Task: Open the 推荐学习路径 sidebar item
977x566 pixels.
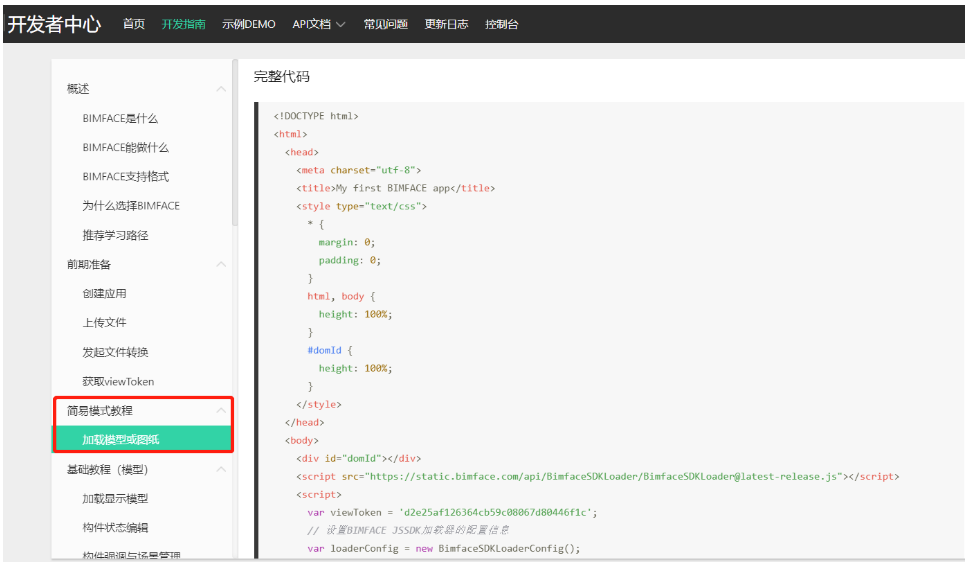Action: coord(115,235)
